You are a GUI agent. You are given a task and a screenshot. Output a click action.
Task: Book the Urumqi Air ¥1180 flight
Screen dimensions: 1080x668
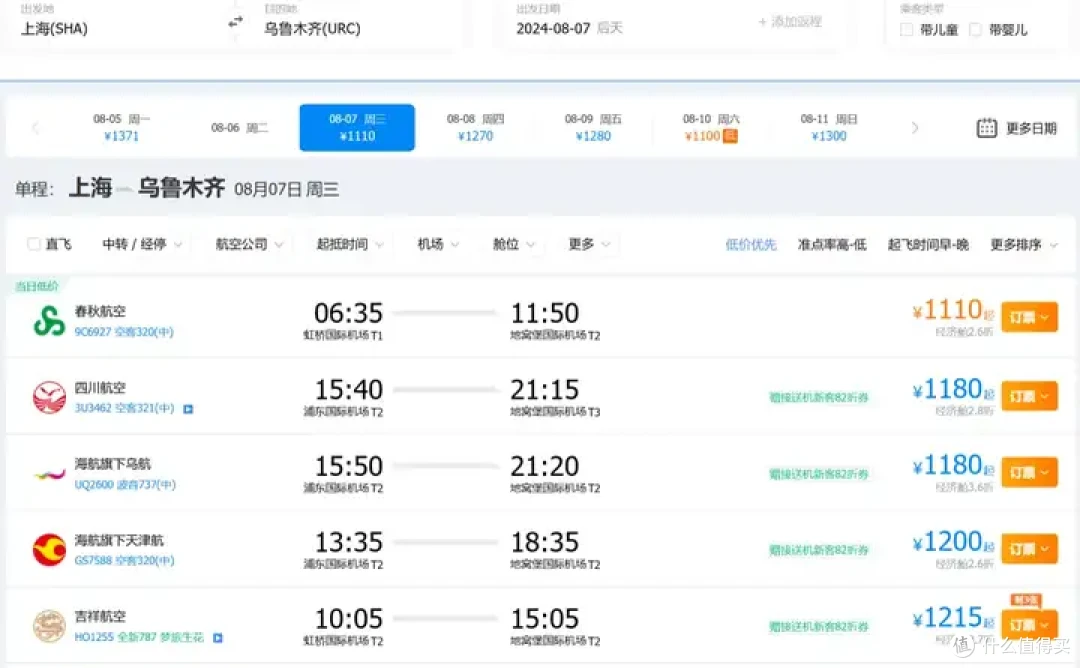coord(1029,472)
